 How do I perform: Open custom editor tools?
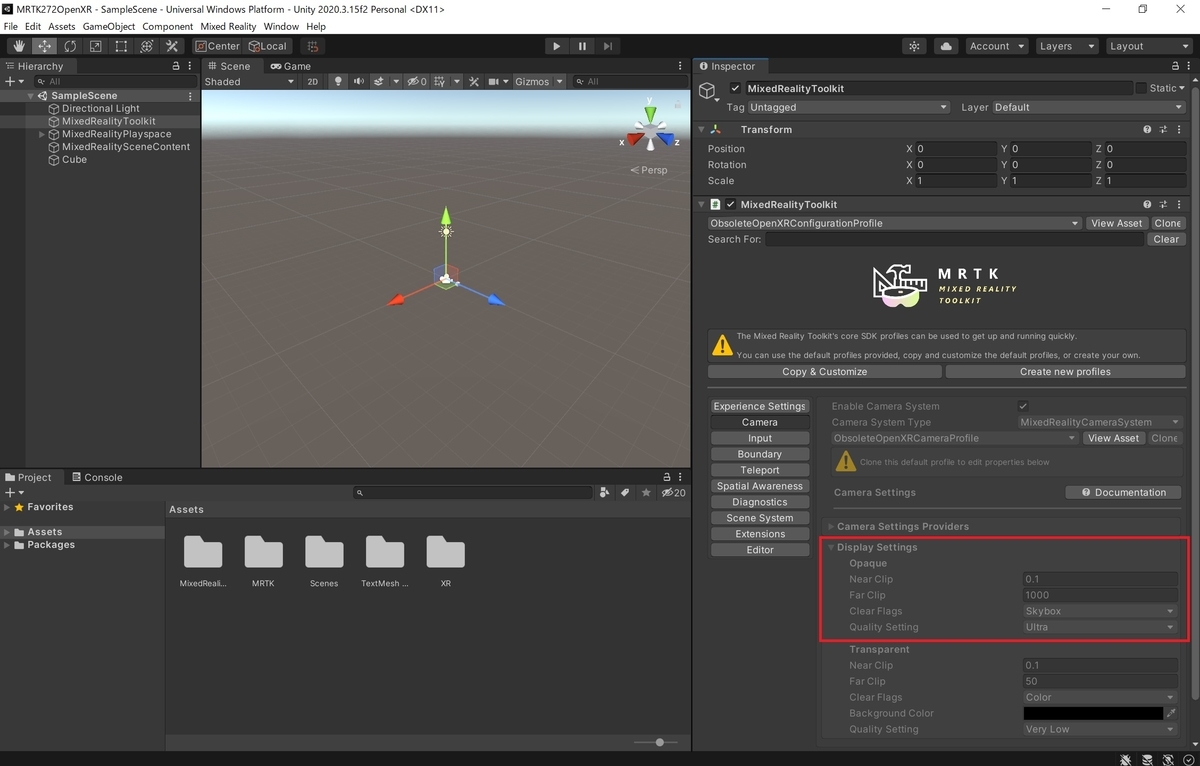[x=172, y=46]
